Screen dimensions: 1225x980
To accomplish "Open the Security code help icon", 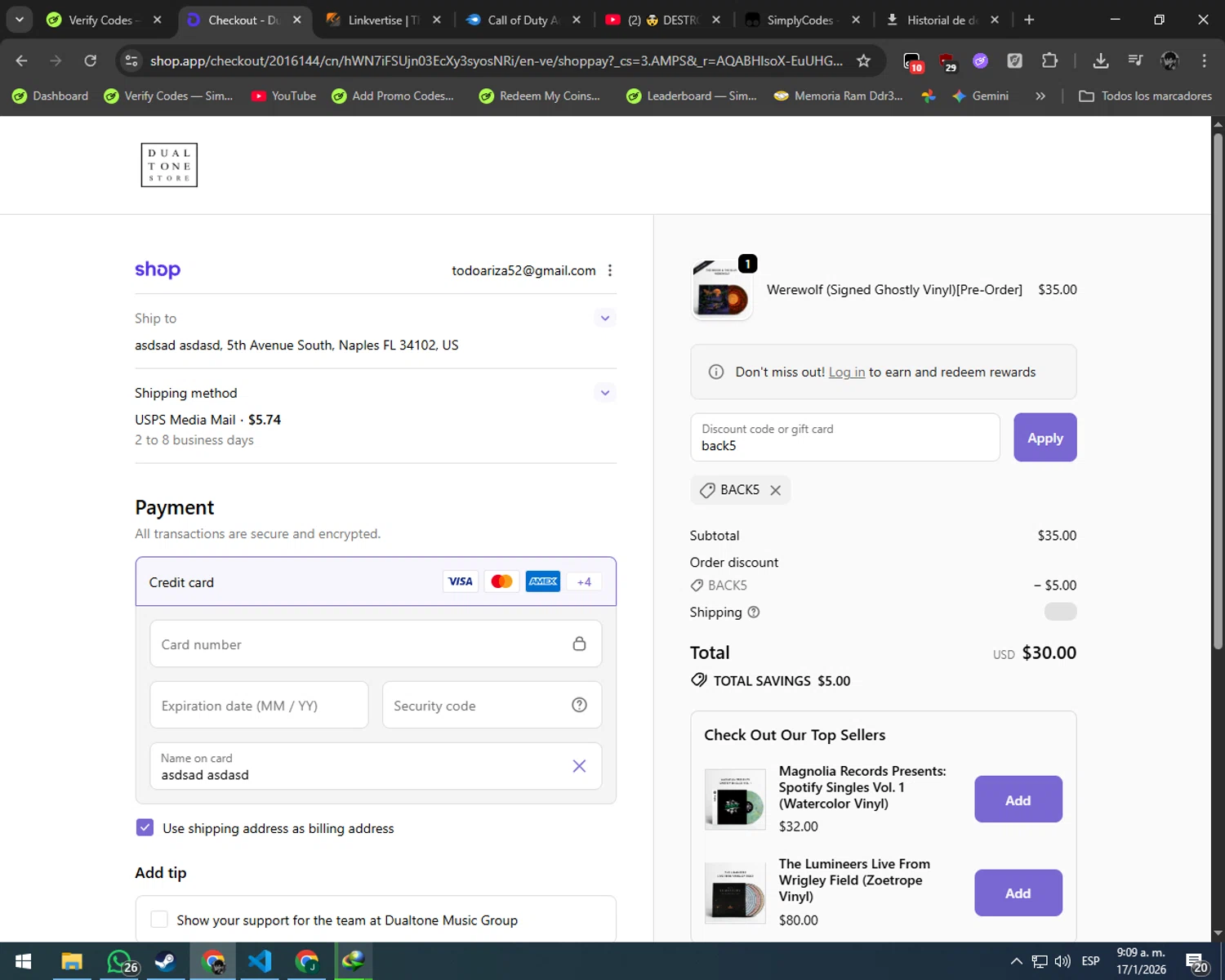I will pos(579,705).
